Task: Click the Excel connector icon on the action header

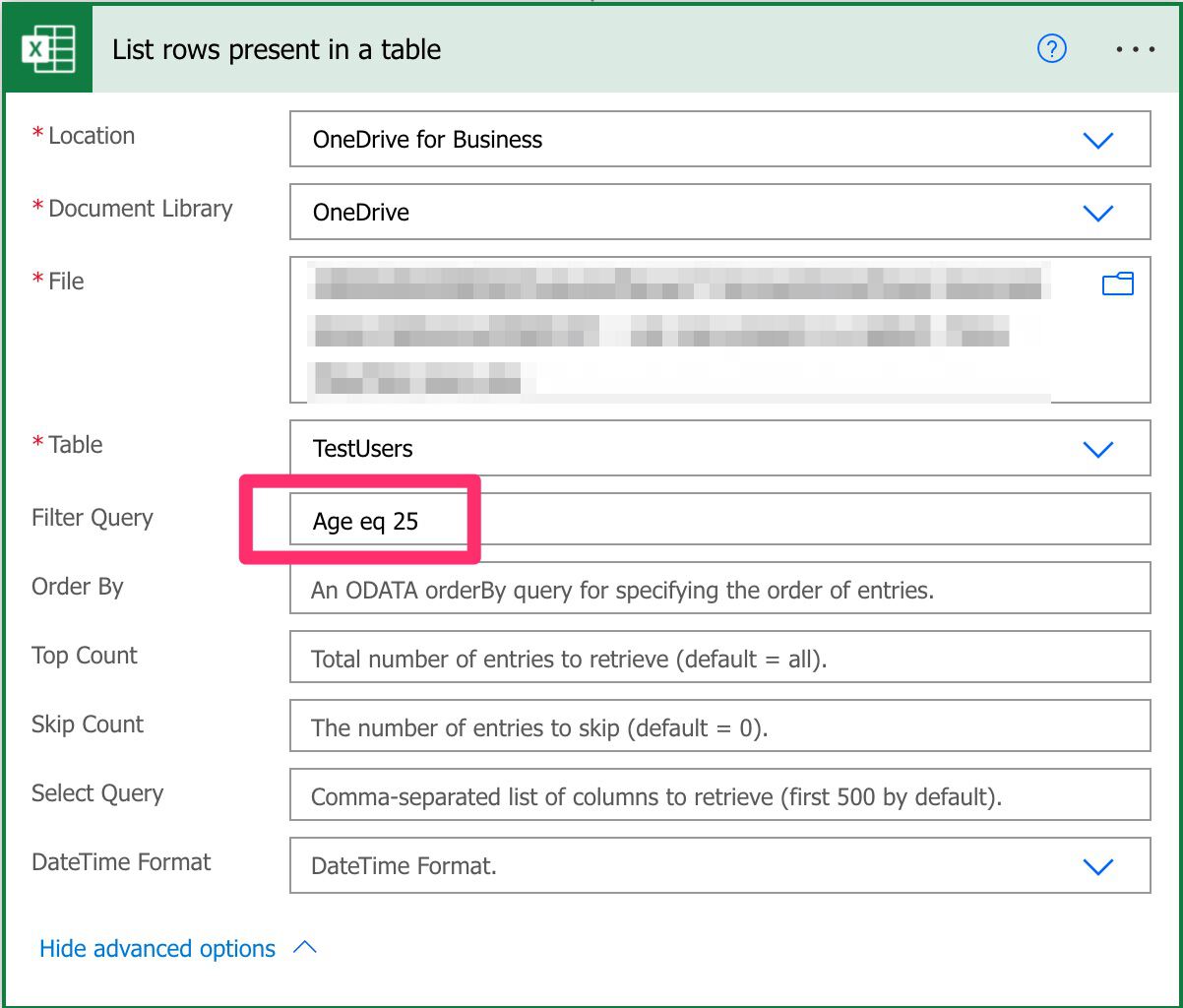Action: pos(46,47)
